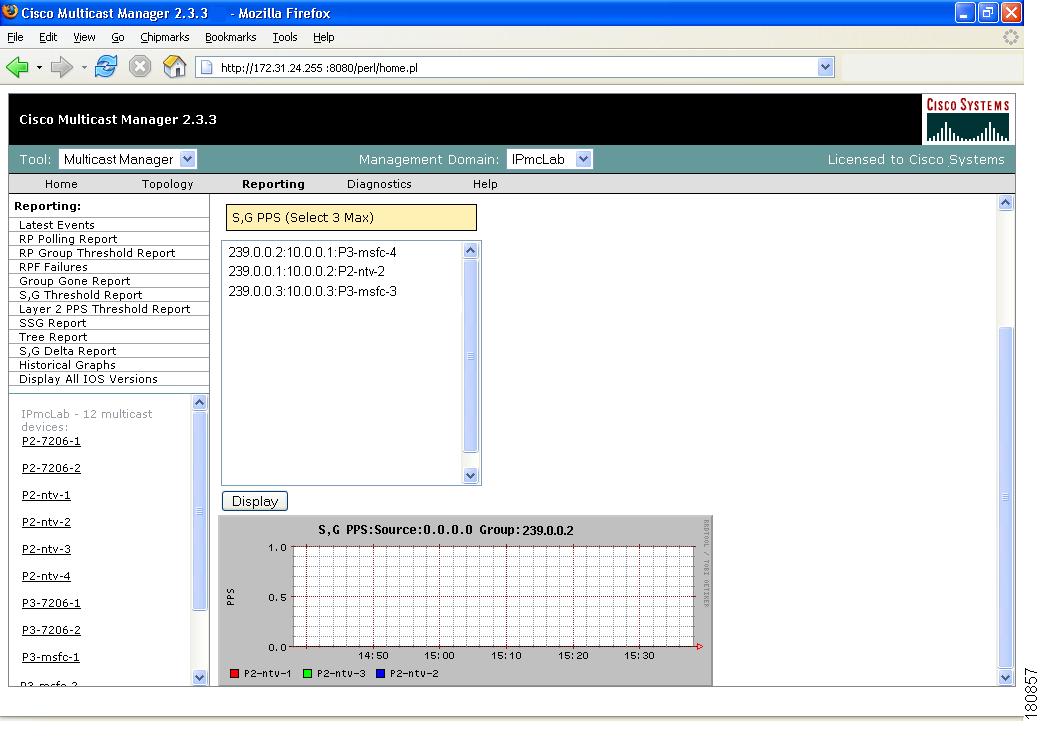Open the Tools menu

pyautogui.click(x=285, y=37)
